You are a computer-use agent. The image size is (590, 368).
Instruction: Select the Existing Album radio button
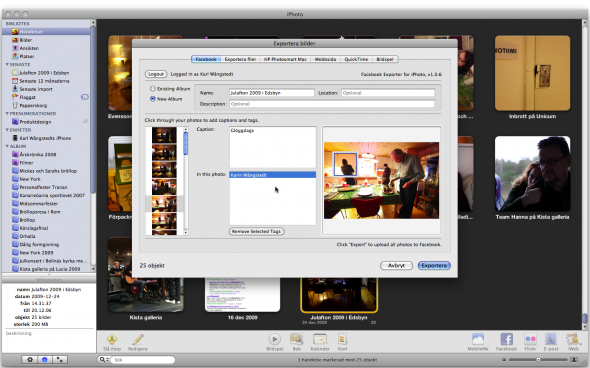click(152, 89)
